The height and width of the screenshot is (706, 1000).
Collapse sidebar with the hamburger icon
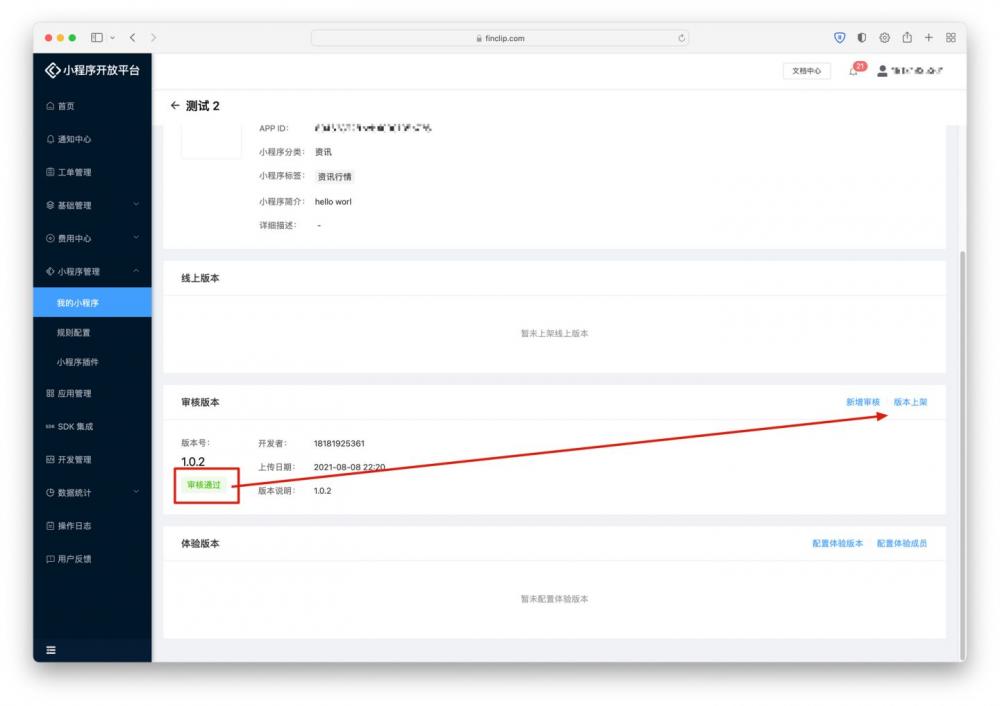click(51, 650)
